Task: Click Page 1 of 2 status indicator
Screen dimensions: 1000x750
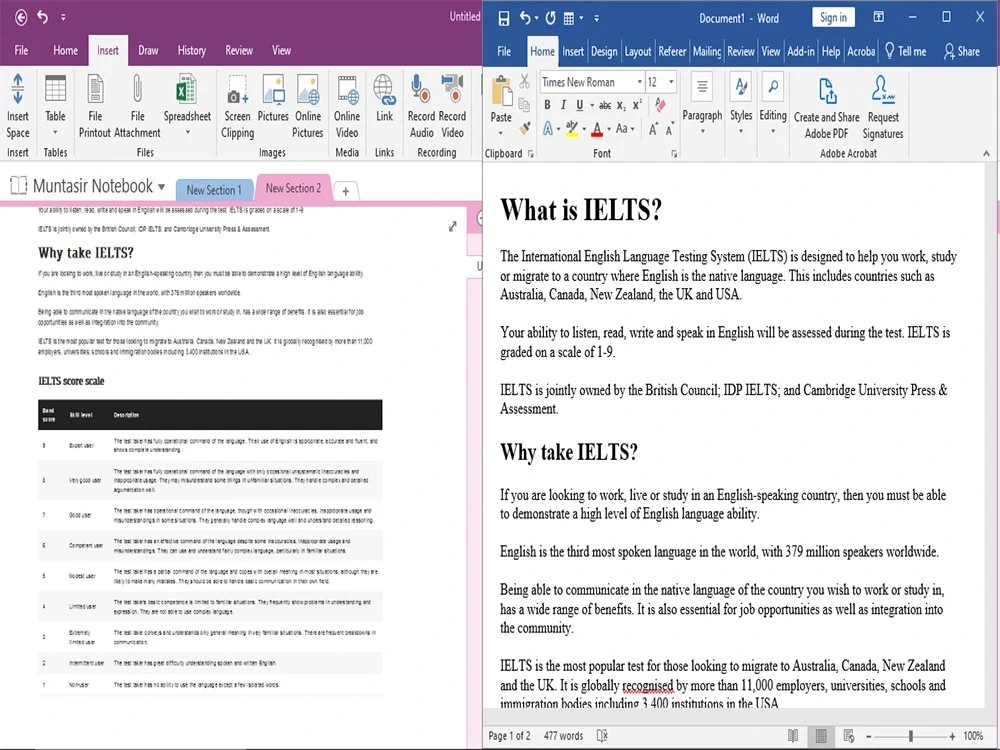Action: 509,735
